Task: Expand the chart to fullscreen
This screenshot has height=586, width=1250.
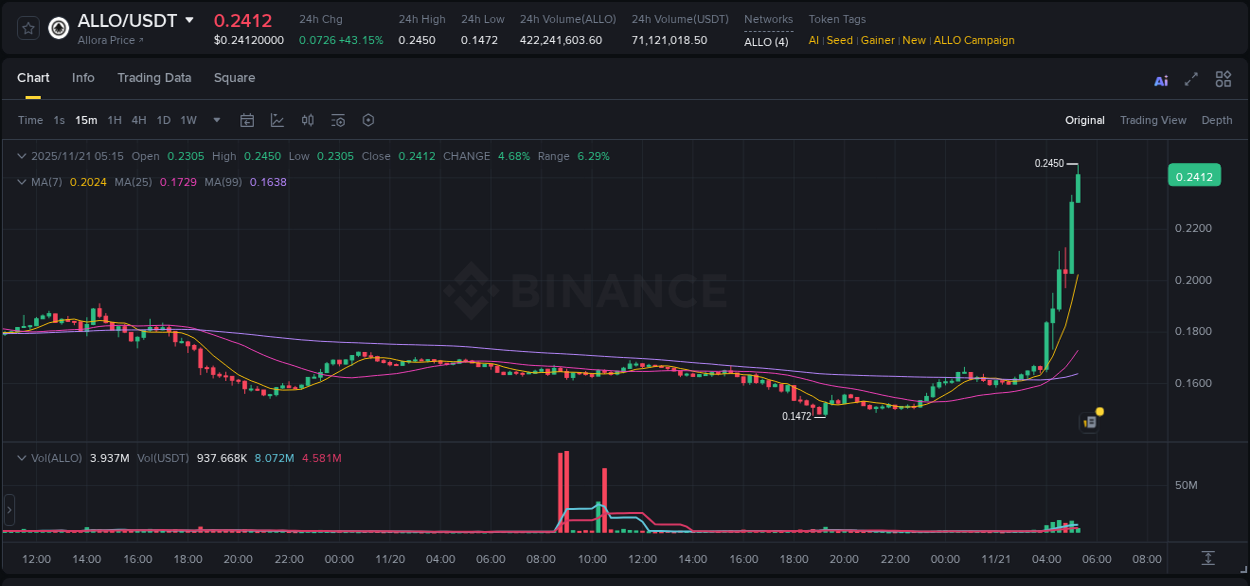Action: pyautogui.click(x=1192, y=78)
